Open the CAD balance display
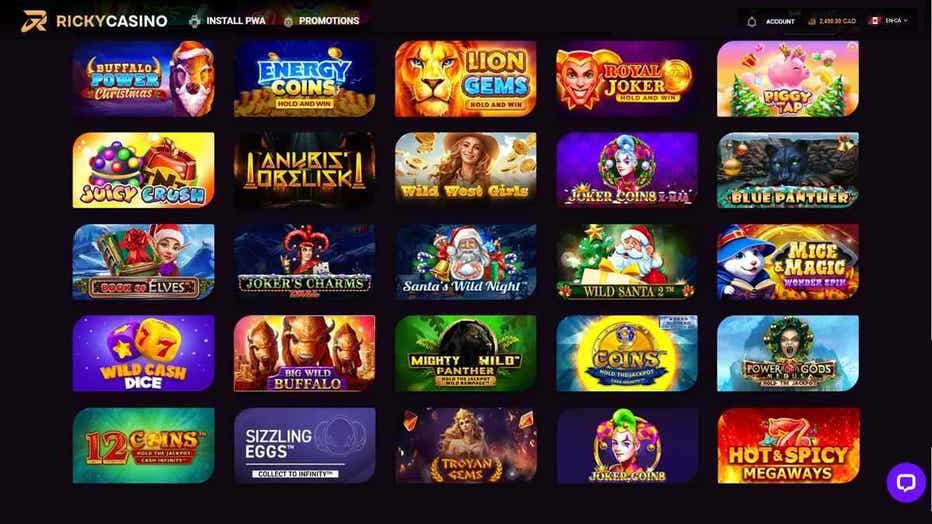 [x=837, y=21]
